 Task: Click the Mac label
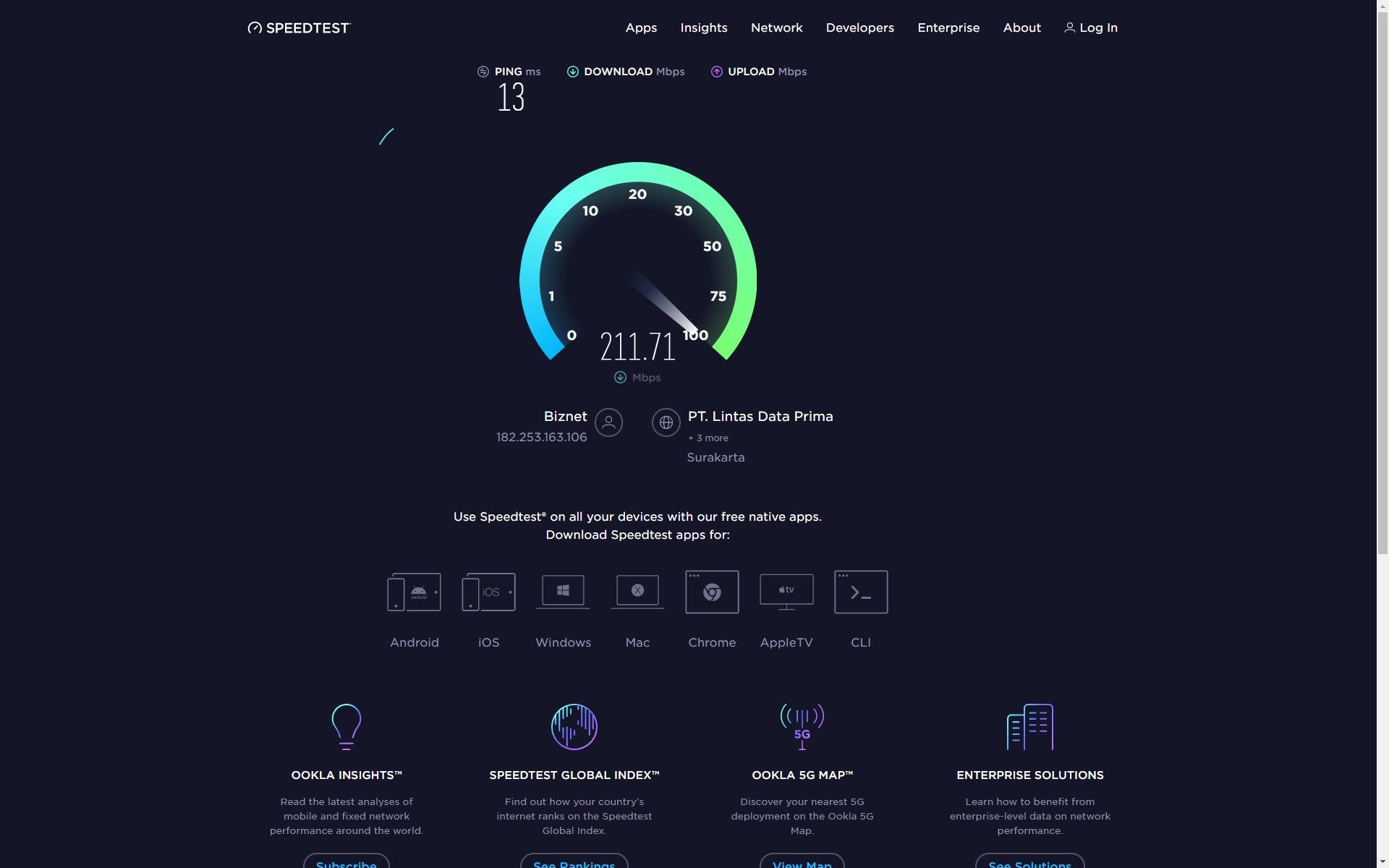coord(637,642)
